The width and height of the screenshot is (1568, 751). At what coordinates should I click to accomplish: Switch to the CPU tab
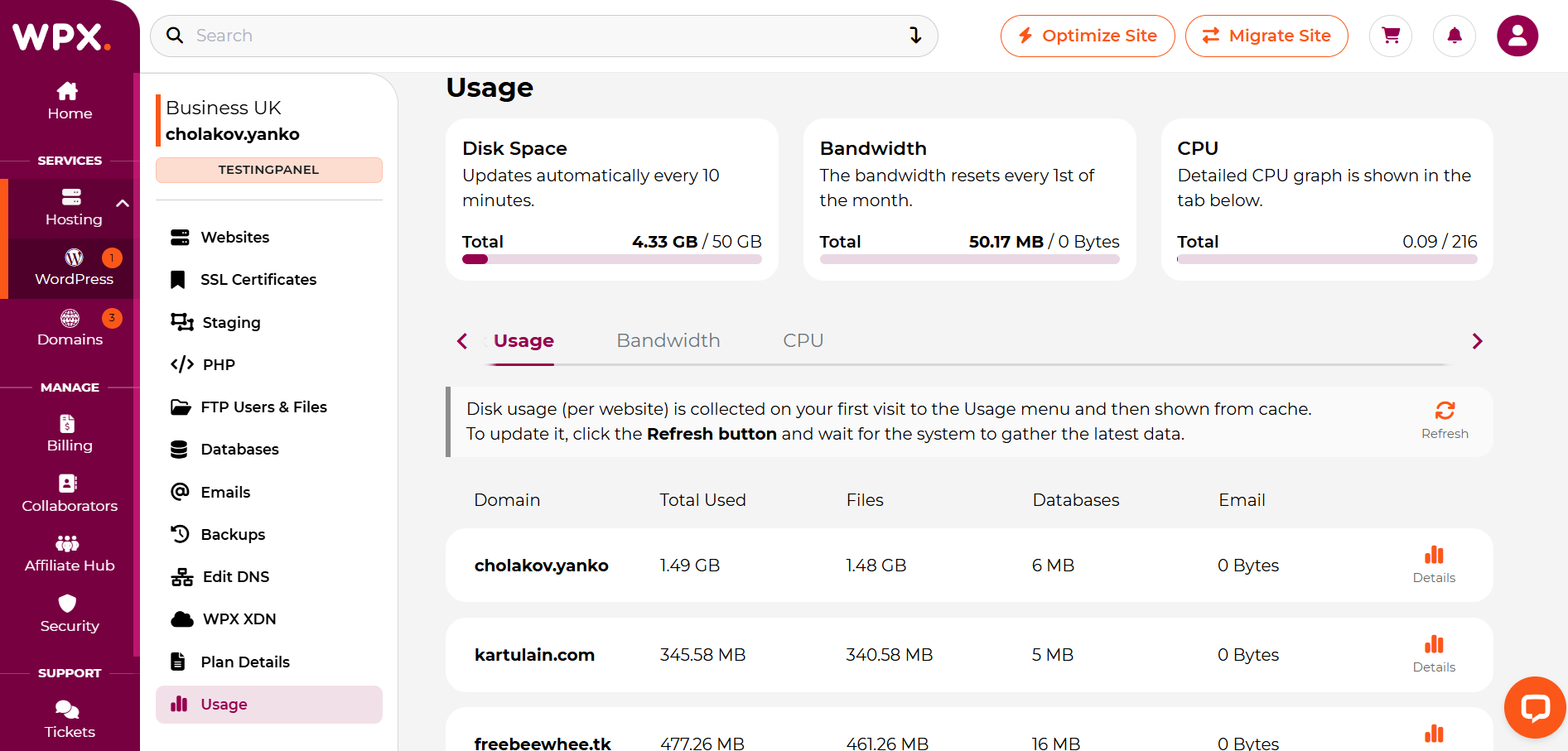(803, 341)
